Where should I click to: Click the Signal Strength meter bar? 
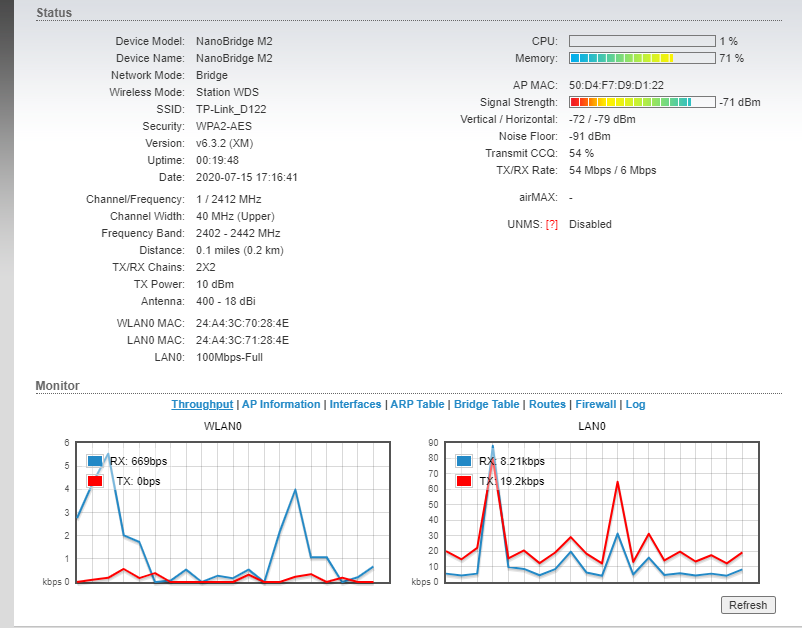coord(642,102)
